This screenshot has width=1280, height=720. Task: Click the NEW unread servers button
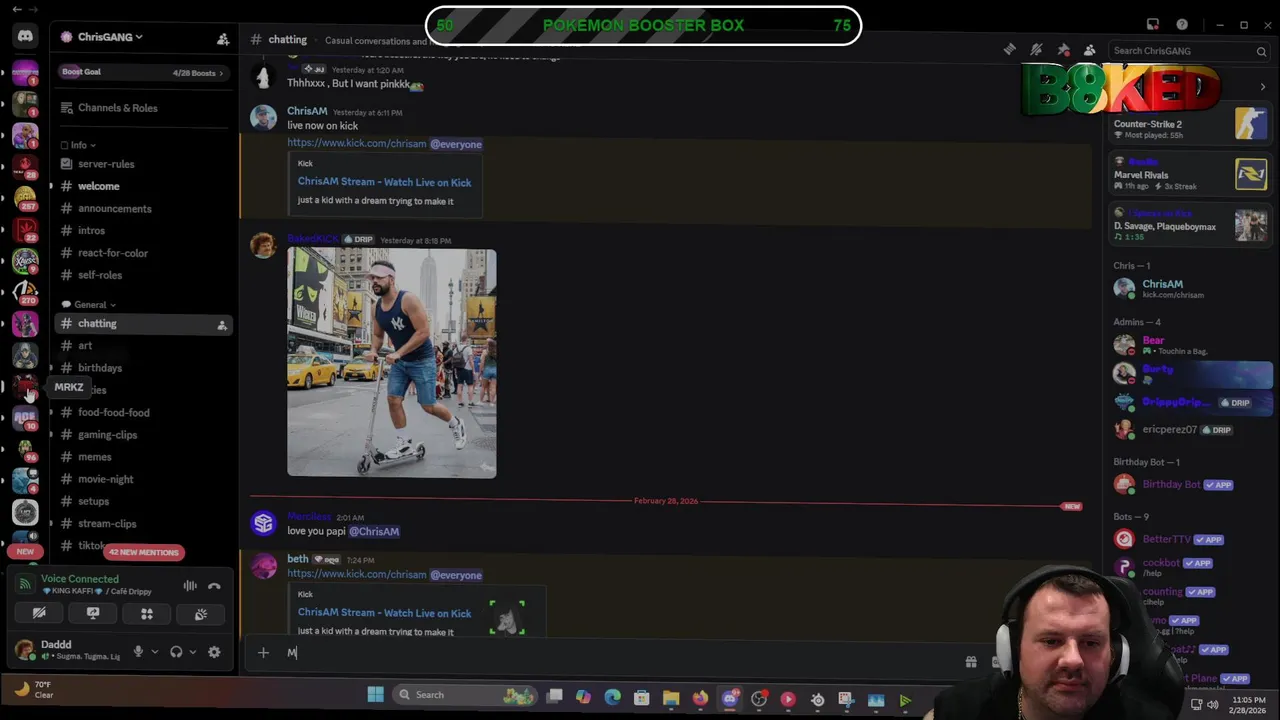click(x=25, y=551)
